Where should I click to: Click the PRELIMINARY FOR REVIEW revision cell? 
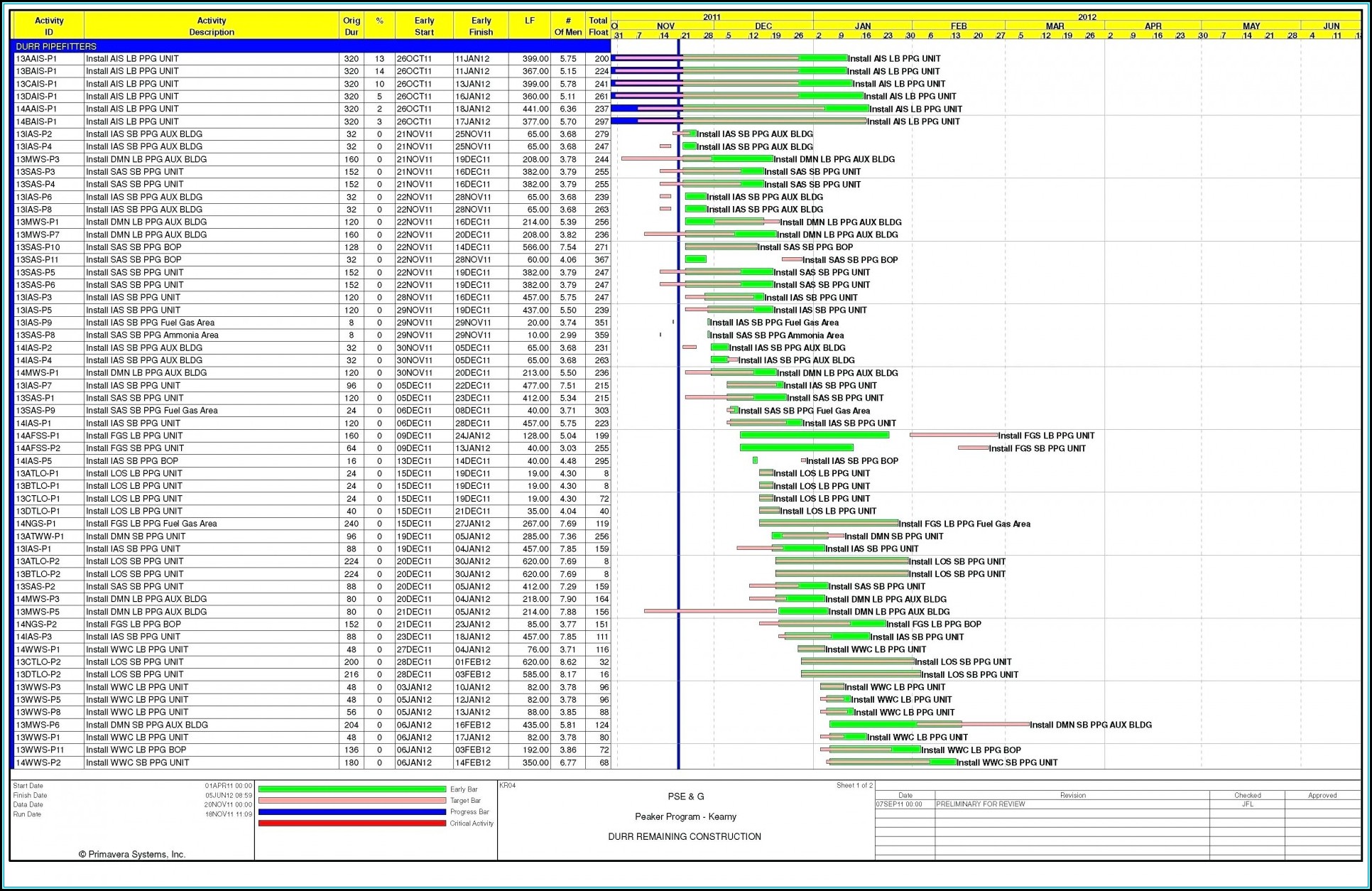(980, 804)
